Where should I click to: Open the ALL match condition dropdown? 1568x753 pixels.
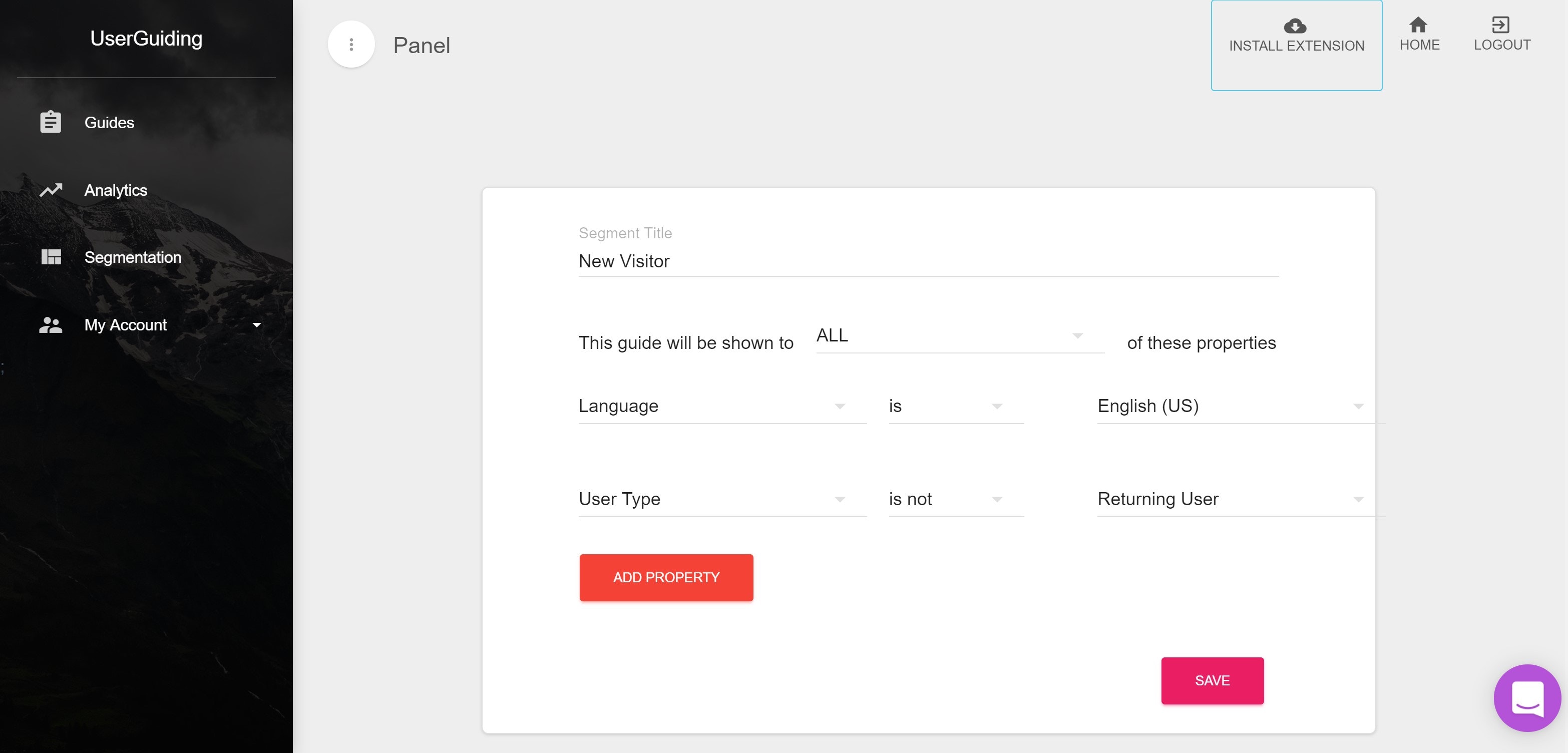(959, 336)
